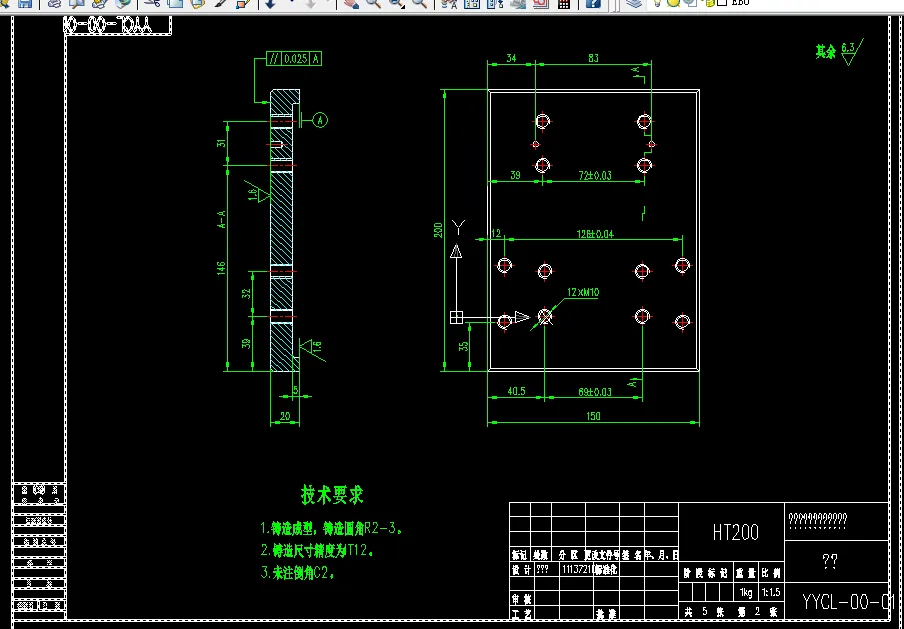Click the Undo arrow icon

(270, 3)
